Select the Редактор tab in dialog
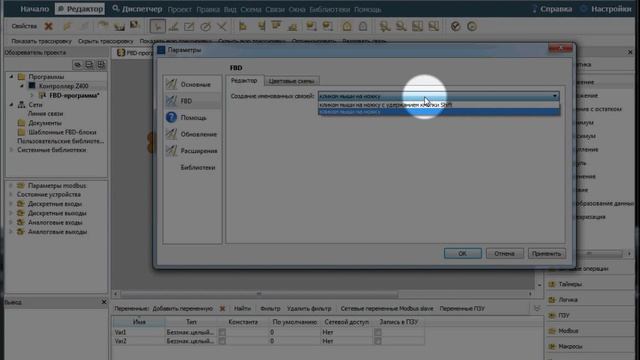The height and width of the screenshot is (360, 640). pos(244,80)
